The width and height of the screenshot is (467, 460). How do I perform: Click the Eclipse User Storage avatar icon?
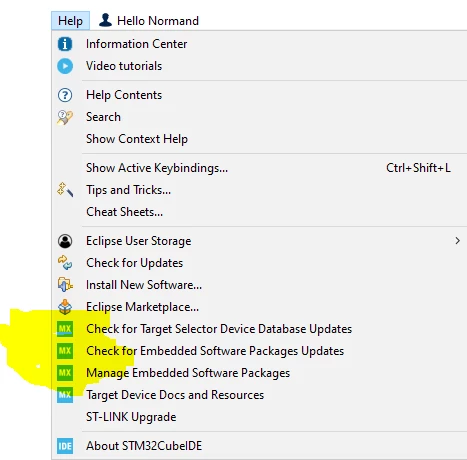tap(65, 241)
